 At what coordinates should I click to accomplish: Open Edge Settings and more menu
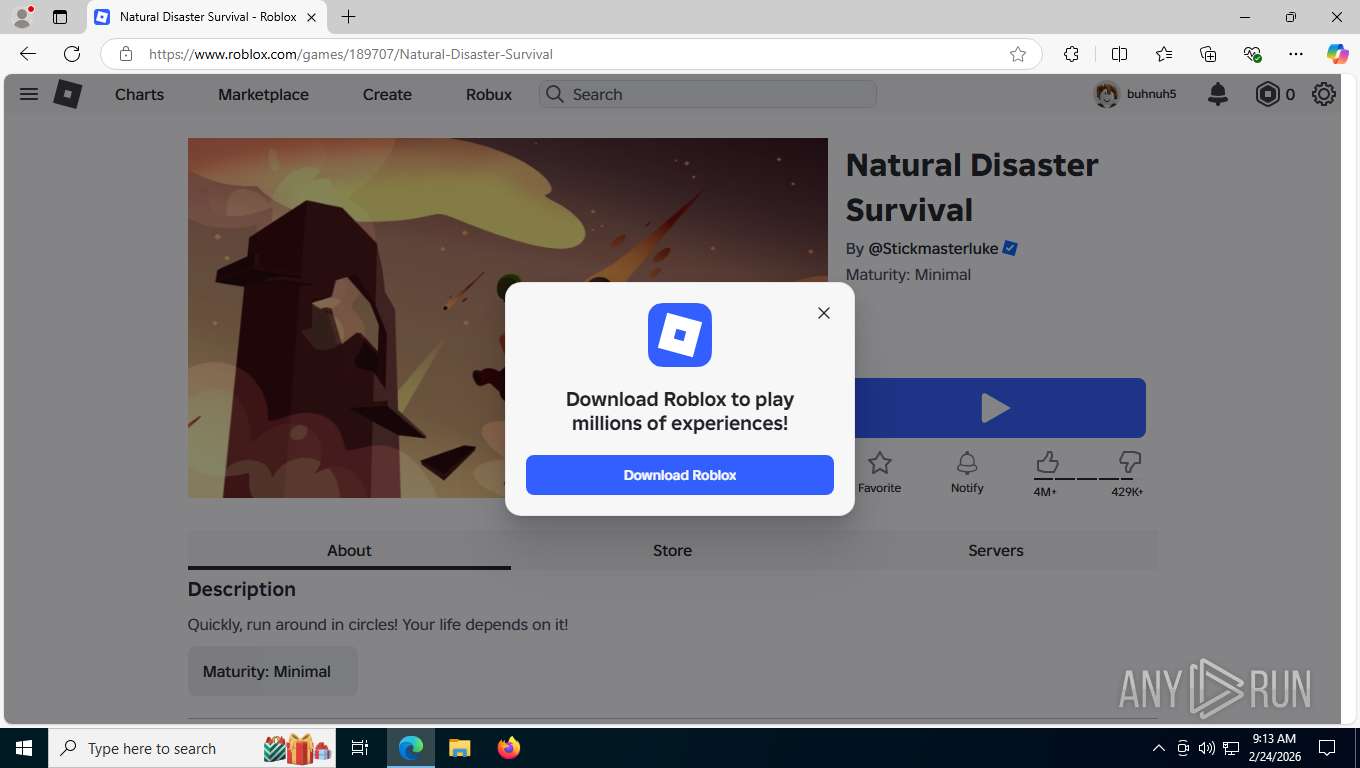pos(1296,54)
